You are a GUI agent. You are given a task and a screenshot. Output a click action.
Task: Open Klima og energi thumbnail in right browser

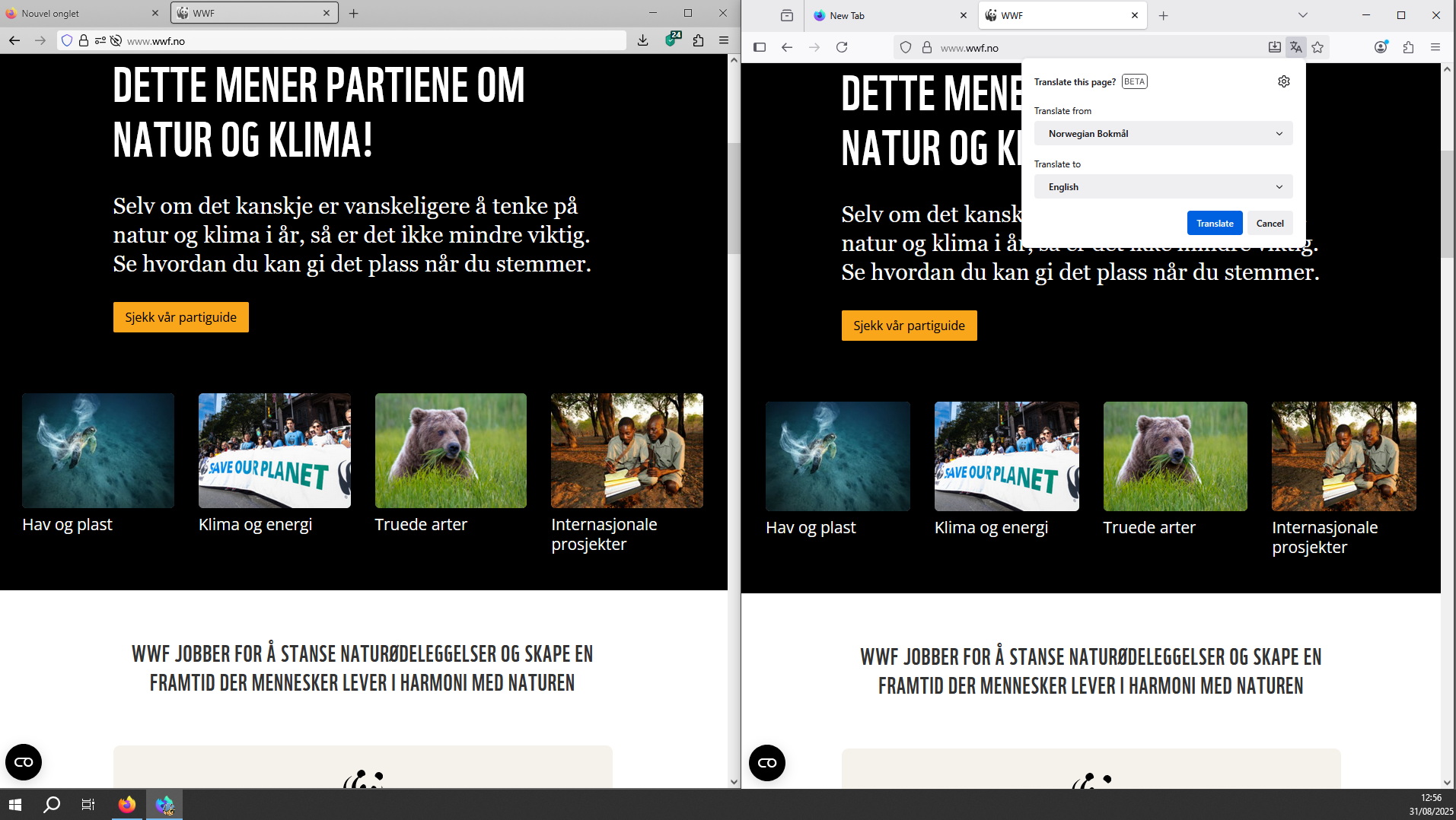(1007, 456)
